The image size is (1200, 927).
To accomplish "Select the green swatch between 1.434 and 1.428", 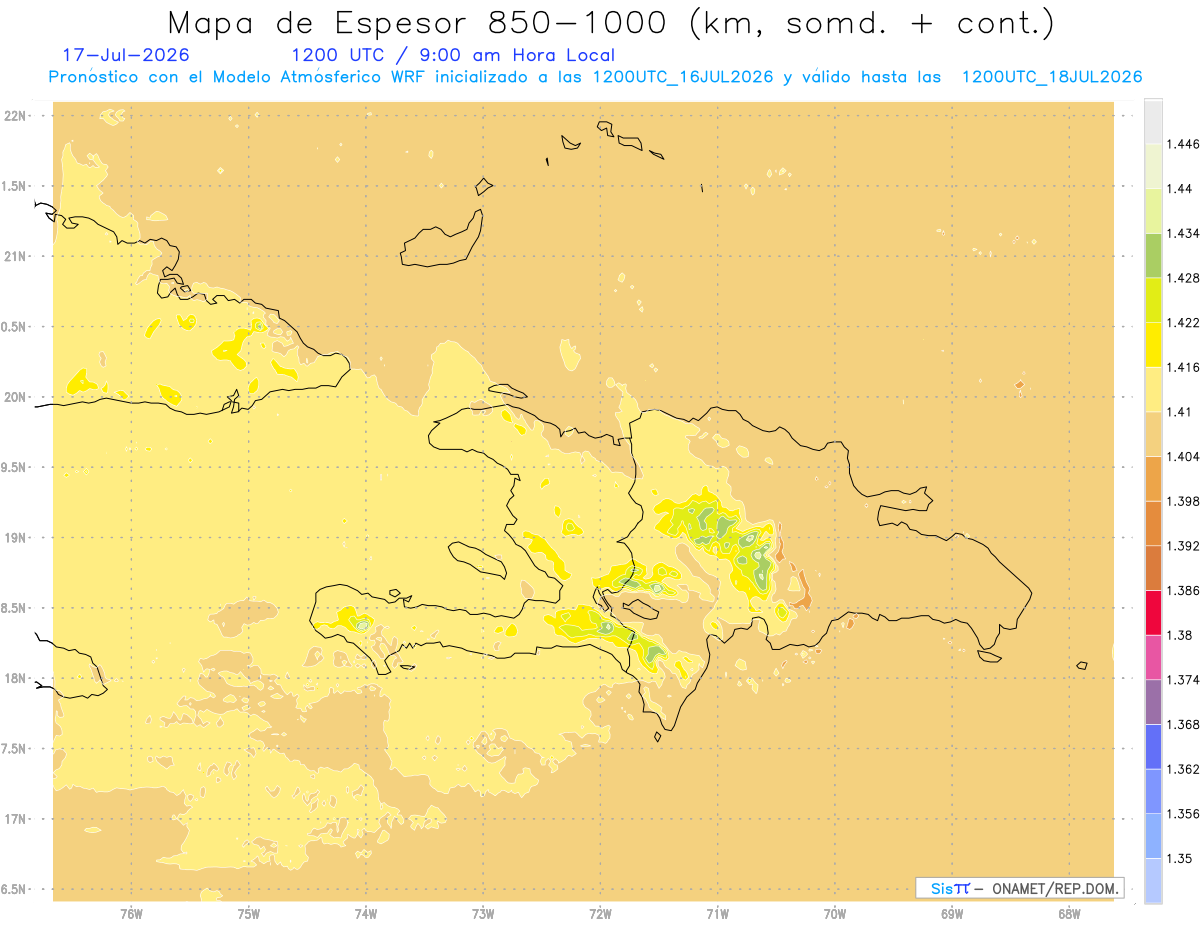I will click(x=1153, y=255).
